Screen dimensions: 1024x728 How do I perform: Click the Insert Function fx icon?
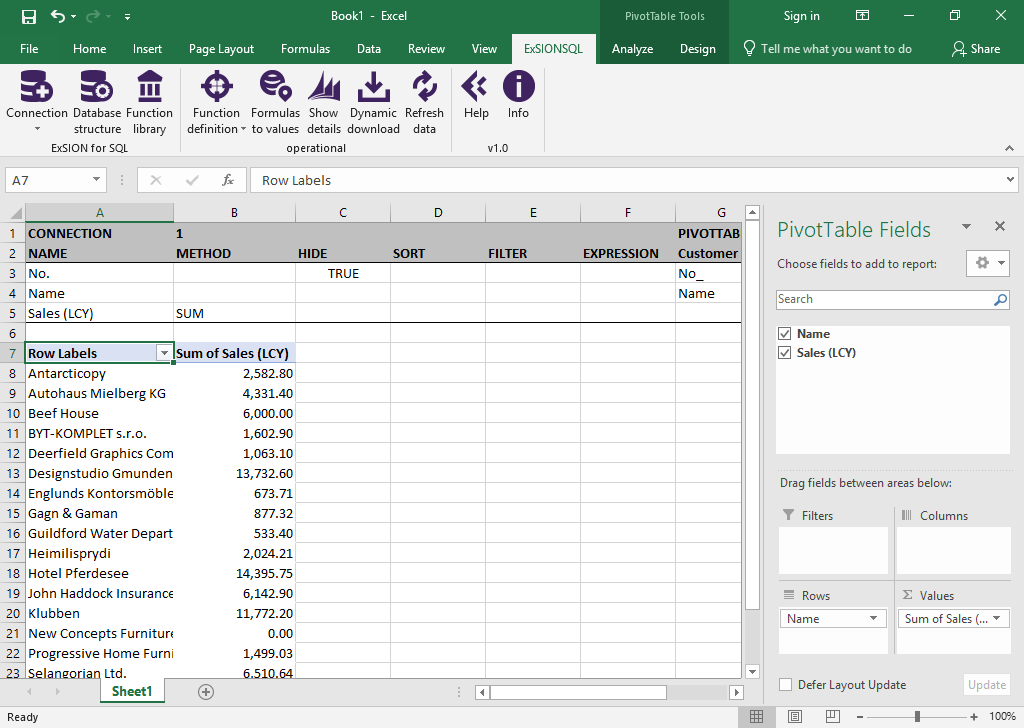click(228, 180)
